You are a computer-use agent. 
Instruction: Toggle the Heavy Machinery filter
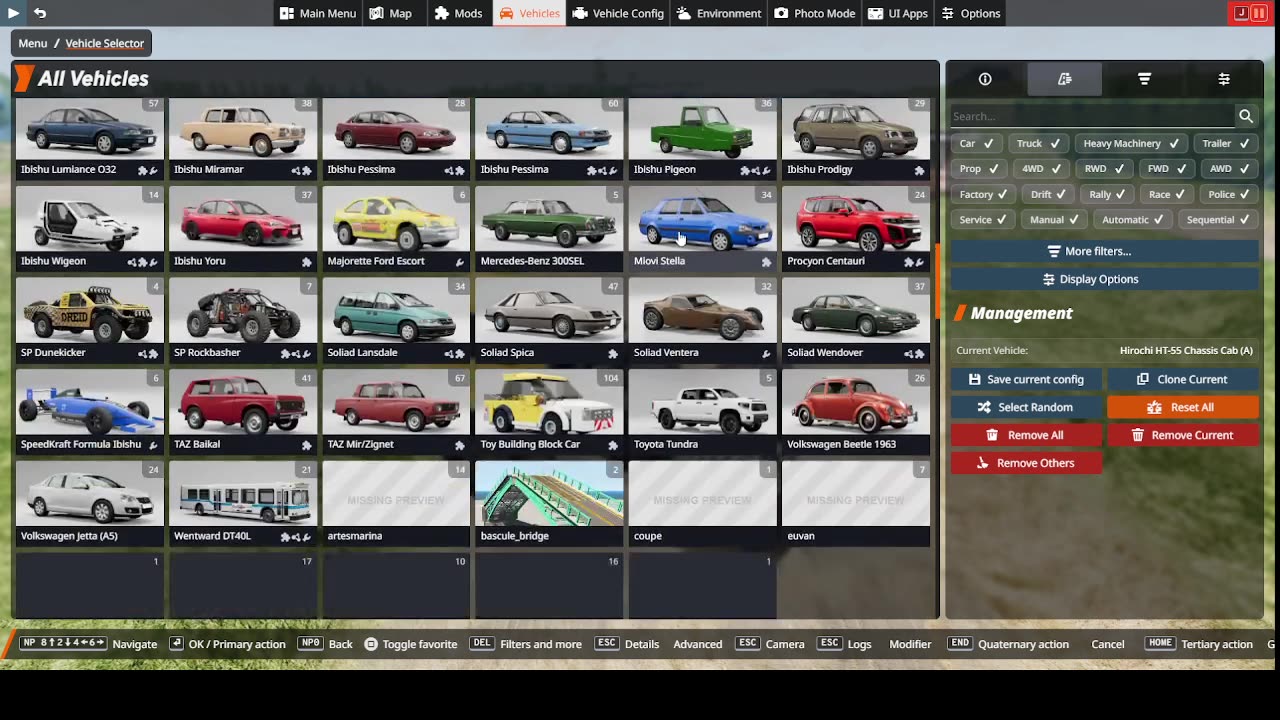(1131, 143)
